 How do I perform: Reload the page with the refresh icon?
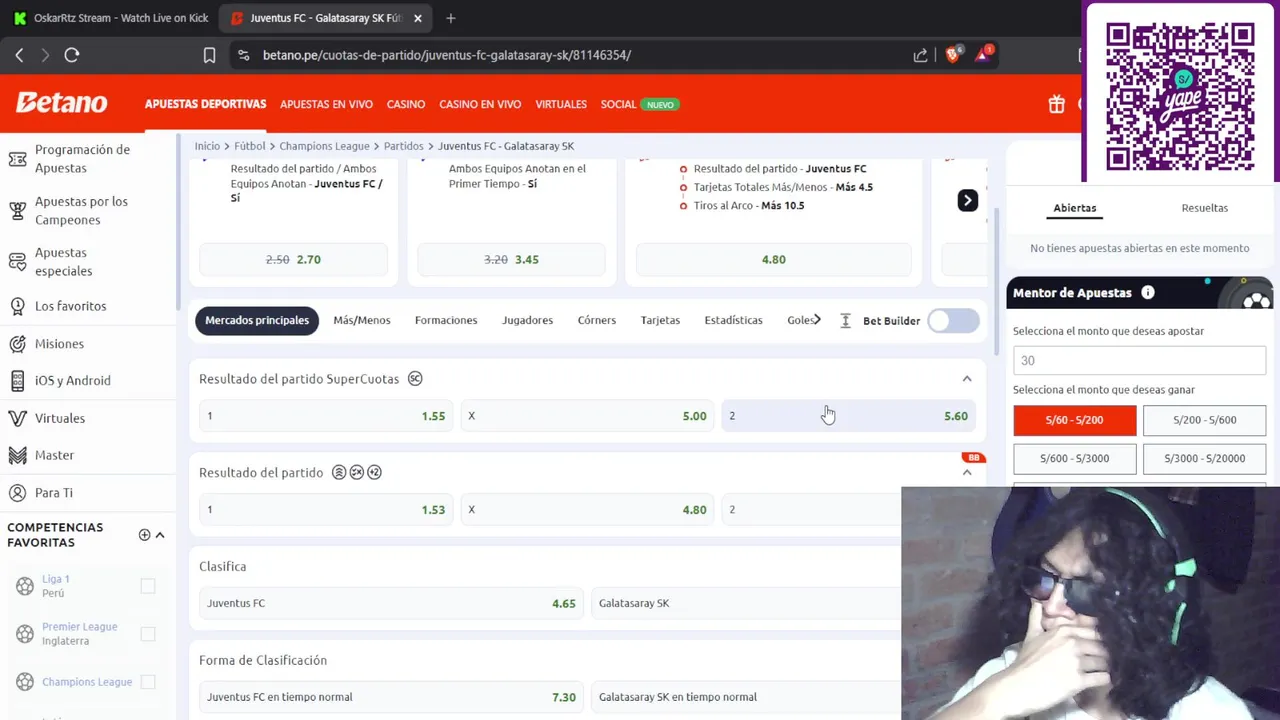click(72, 55)
